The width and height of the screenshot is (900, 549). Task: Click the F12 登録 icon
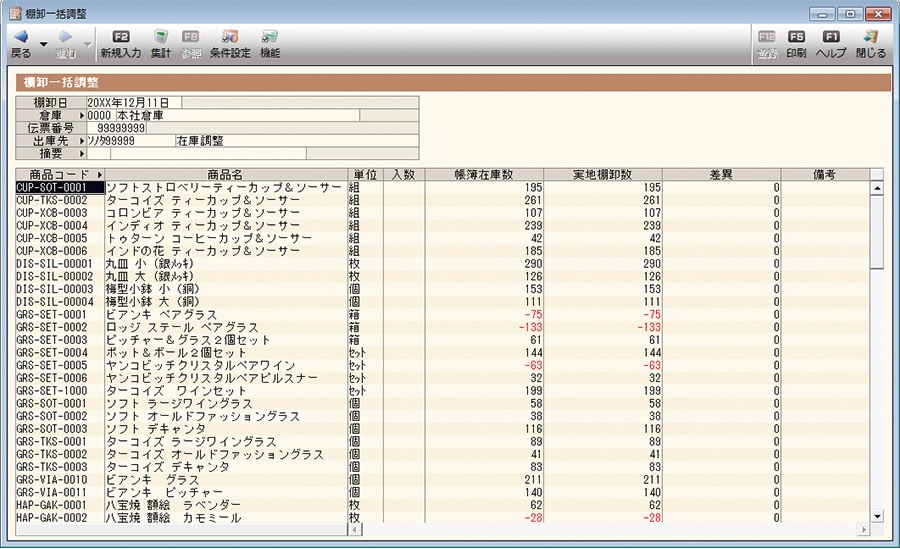[x=767, y=37]
